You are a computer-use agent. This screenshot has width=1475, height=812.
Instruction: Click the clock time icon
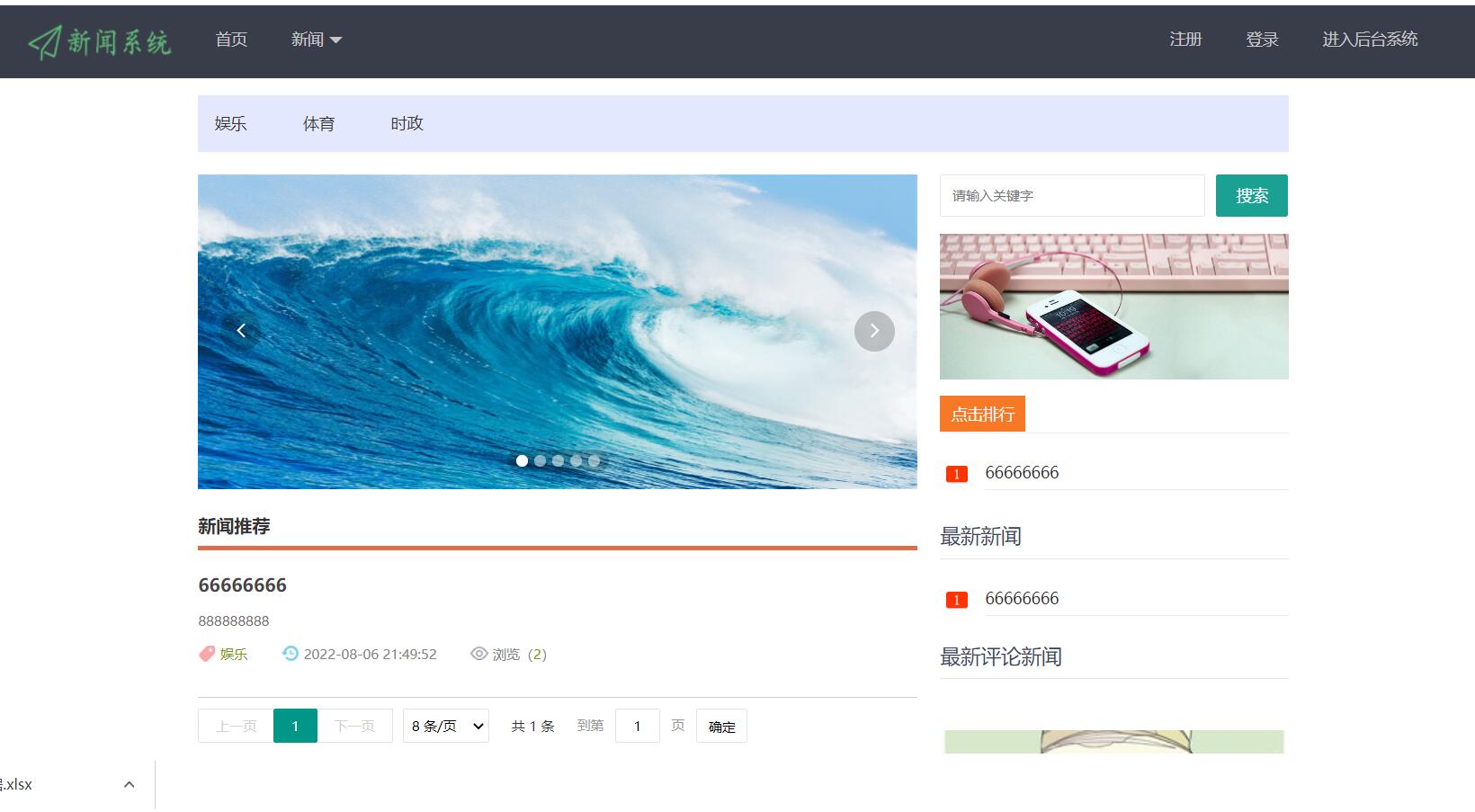tap(290, 654)
